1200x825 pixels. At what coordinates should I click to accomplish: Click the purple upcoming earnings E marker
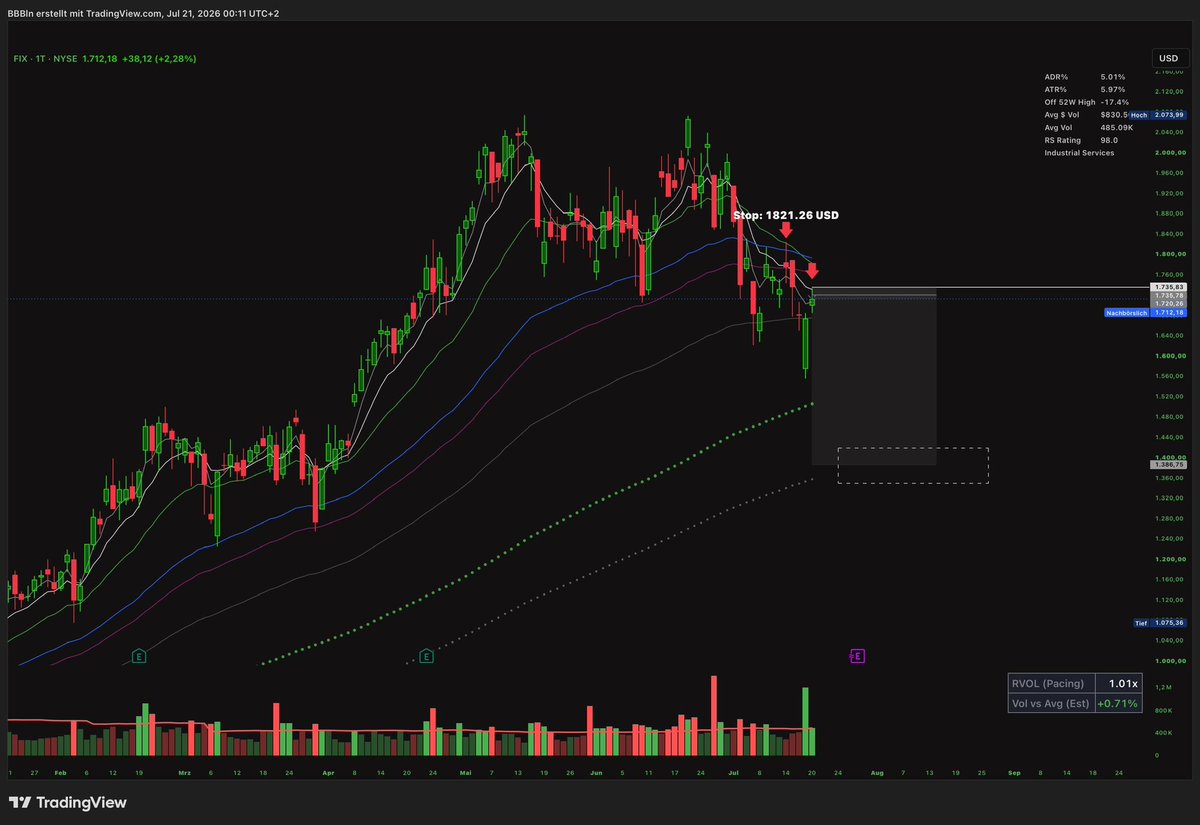click(x=857, y=656)
